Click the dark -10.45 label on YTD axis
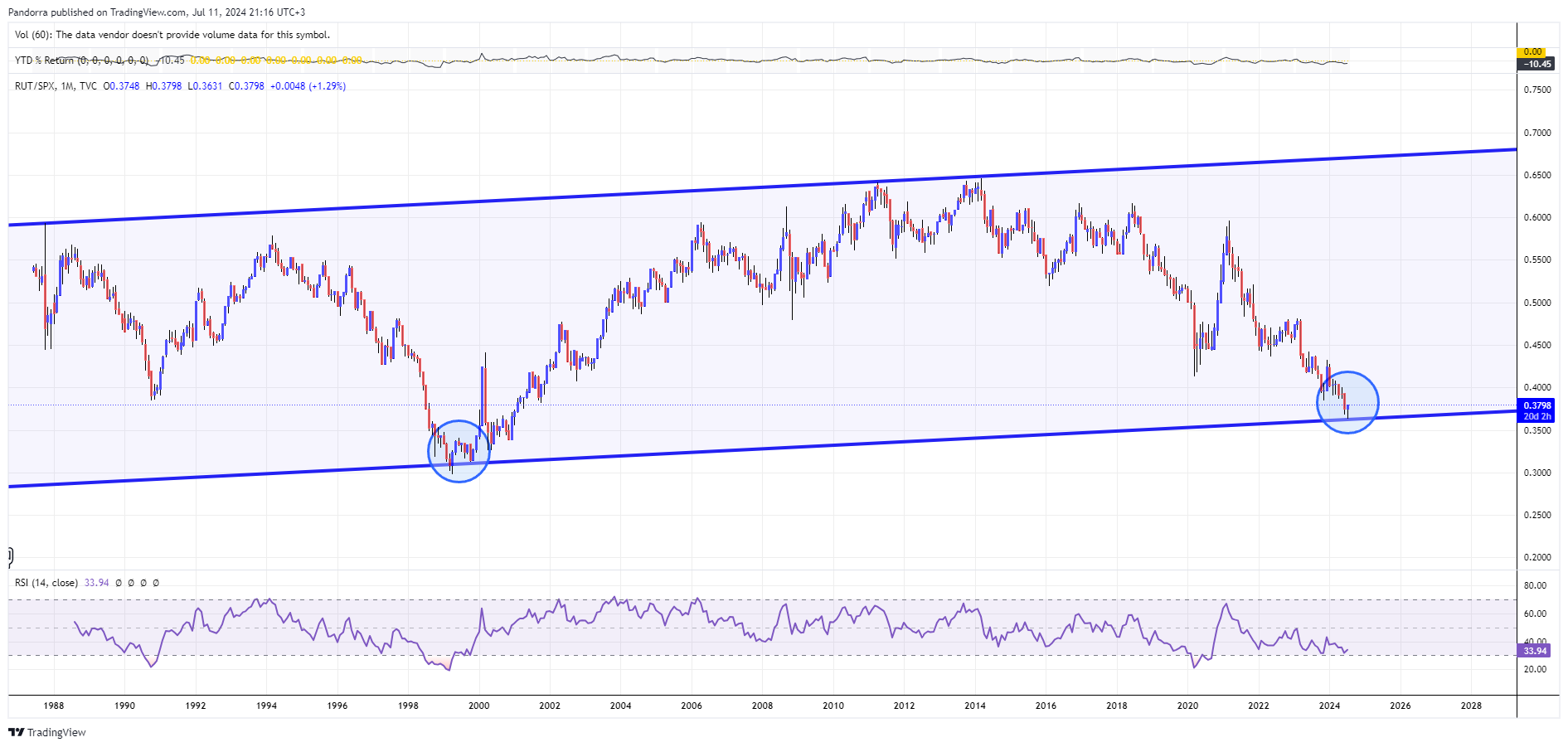1568x747 pixels. point(1536,64)
